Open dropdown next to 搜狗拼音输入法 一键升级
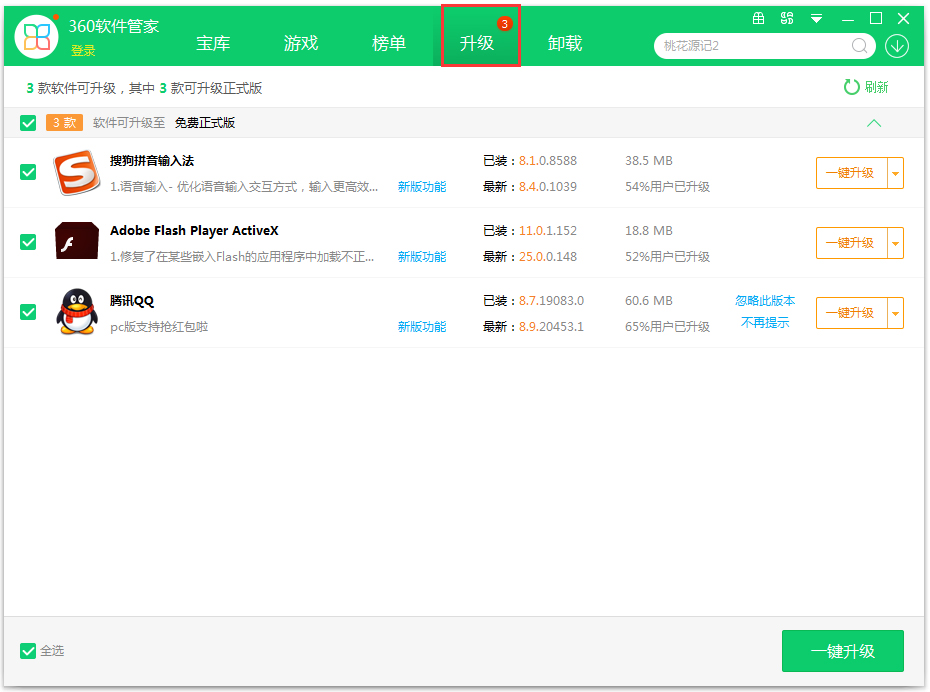Image resolution: width=930 pixels, height=692 pixels. coord(896,173)
